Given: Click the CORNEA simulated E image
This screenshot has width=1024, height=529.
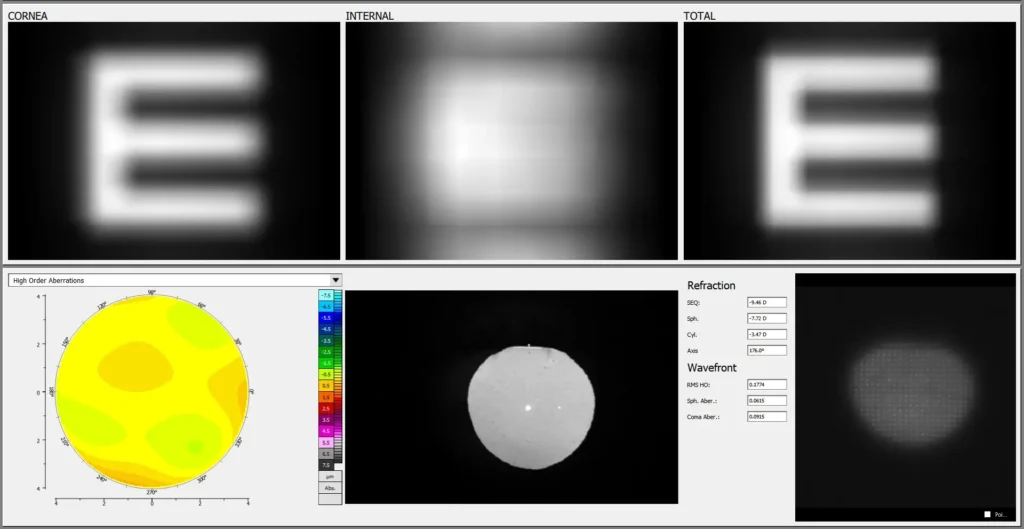Looking at the screenshot, I should [x=174, y=141].
